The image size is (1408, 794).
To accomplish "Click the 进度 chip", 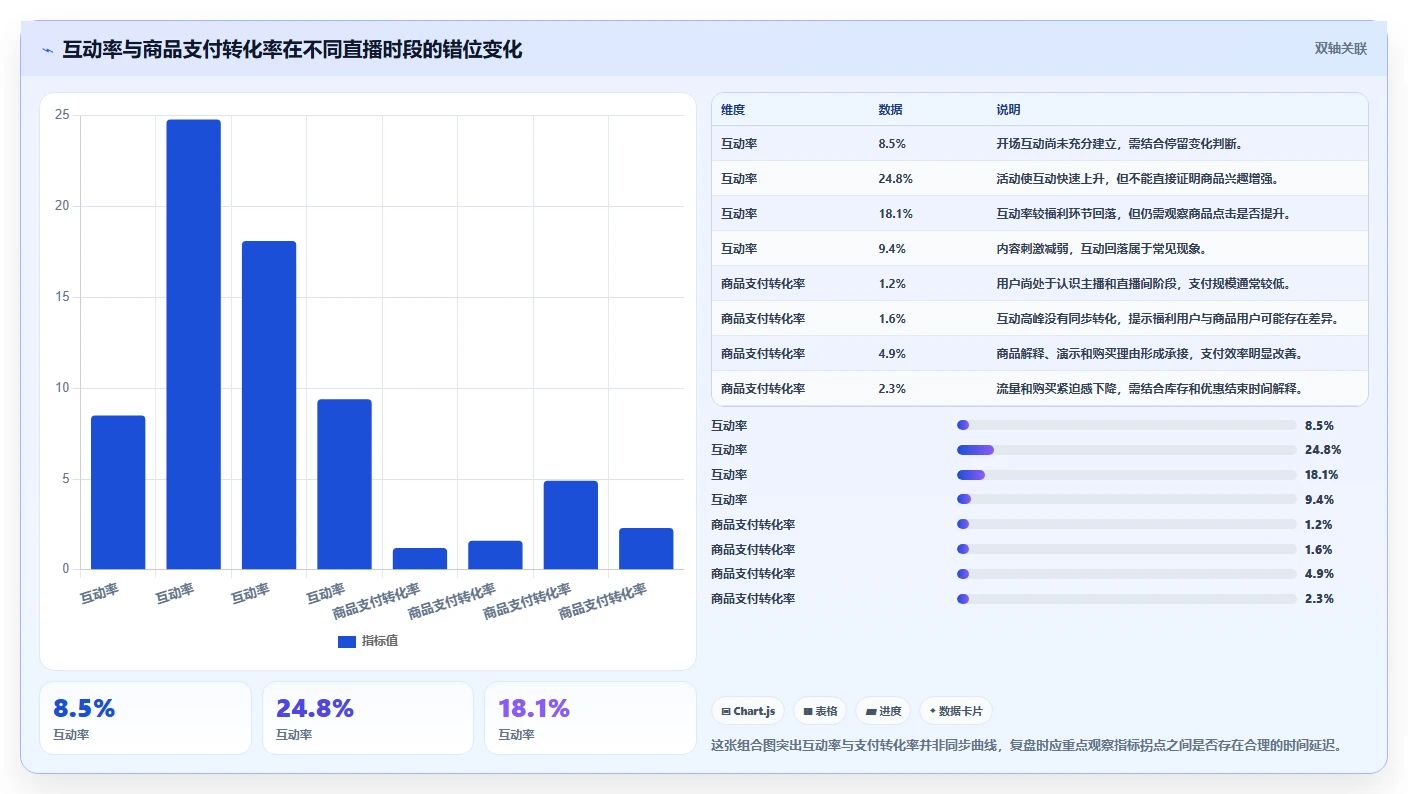I will pos(882,711).
